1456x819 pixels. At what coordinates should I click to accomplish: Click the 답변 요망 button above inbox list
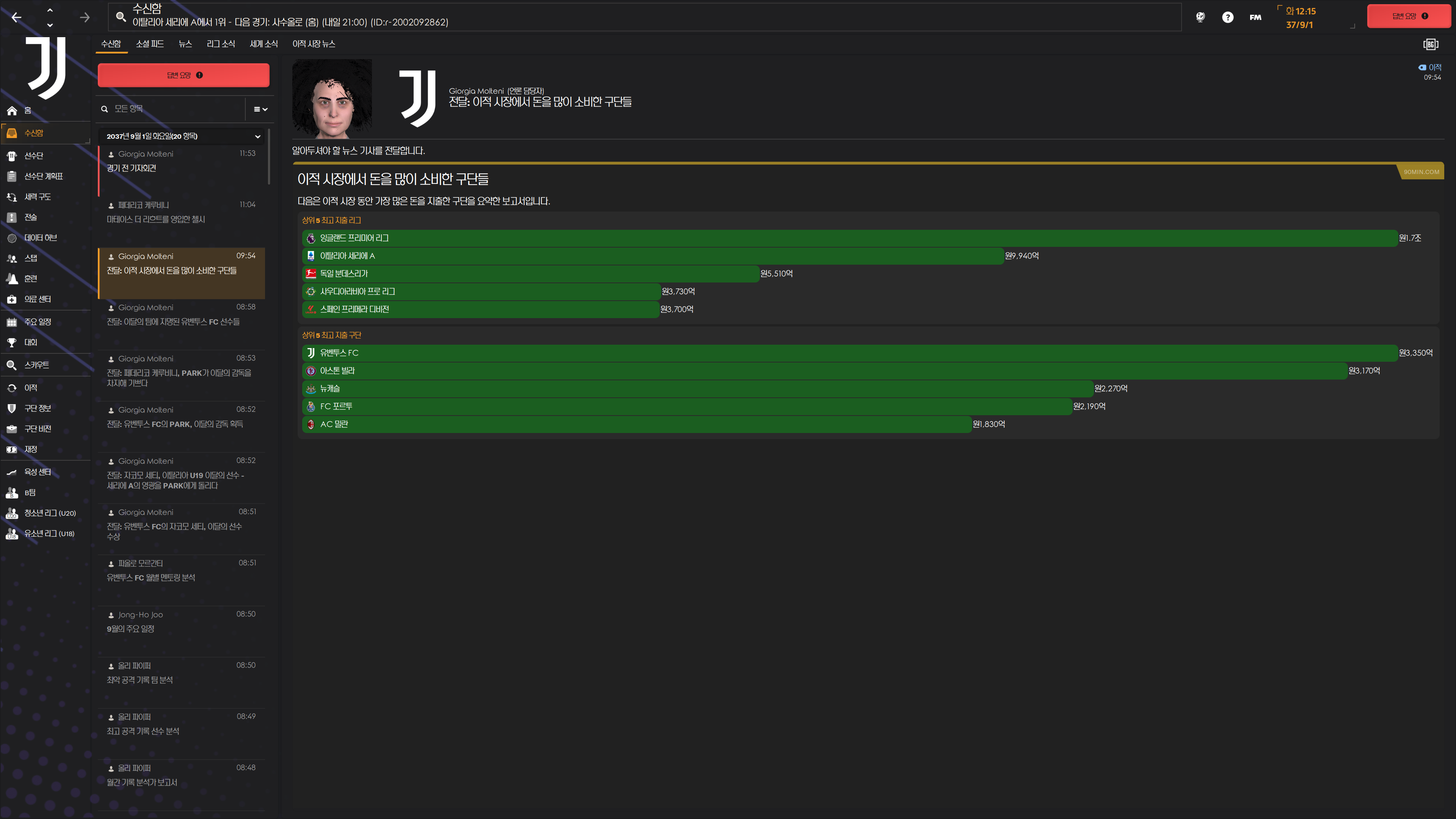coord(184,75)
